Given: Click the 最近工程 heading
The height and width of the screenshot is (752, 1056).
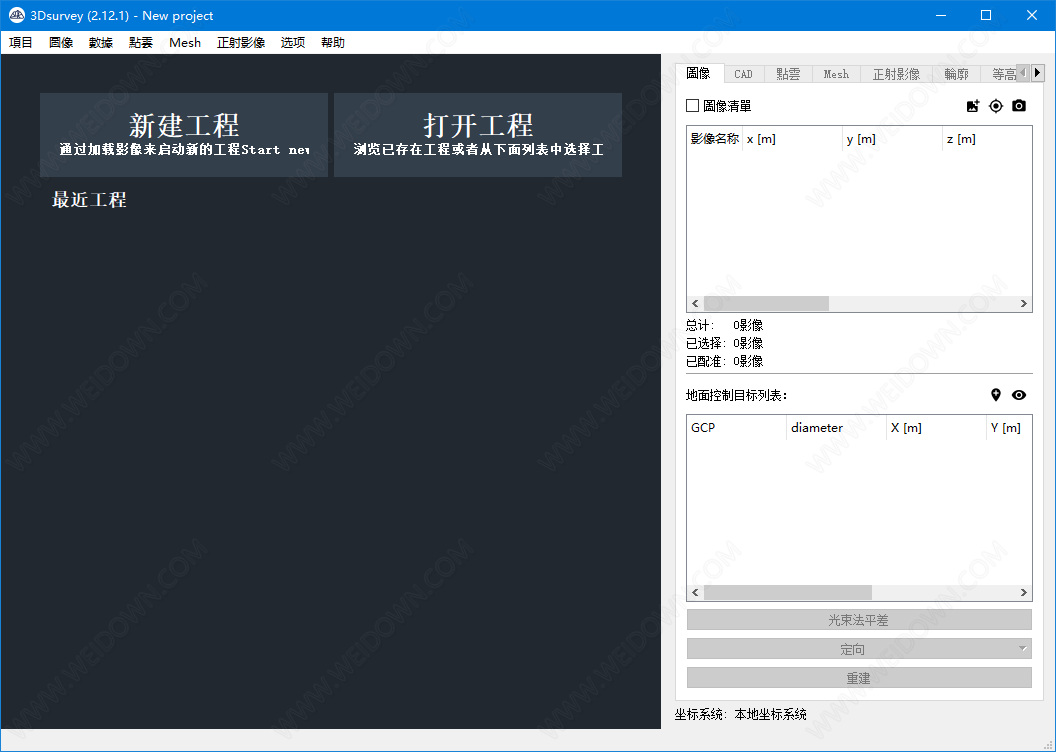Looking at the screenshot, I should pos(90,200).
